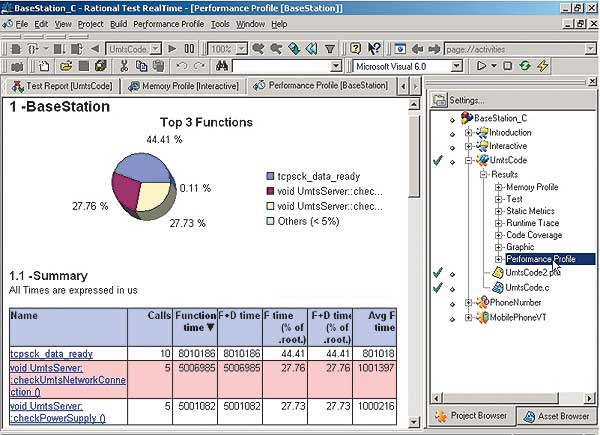Image resolution: width=600 pixels, height=435 pixels.
Task: Open the File menu
Action: tap(22, 24)
